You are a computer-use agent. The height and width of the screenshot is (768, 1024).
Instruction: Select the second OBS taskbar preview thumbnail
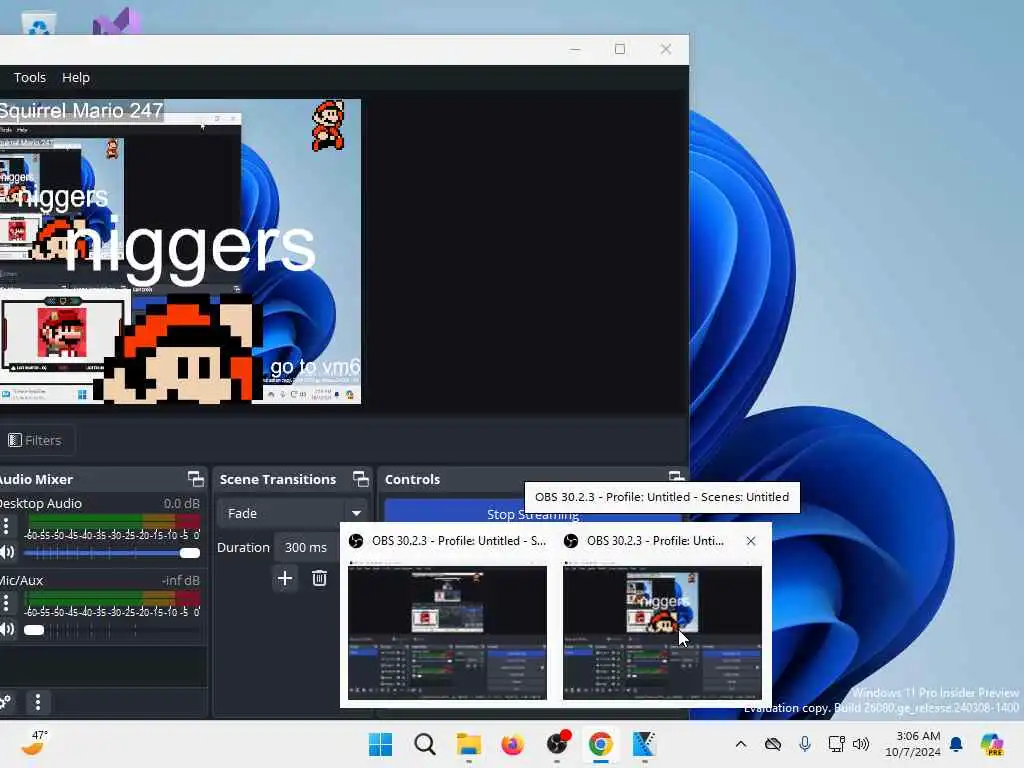pyautogui.click(x=662, y=632)
